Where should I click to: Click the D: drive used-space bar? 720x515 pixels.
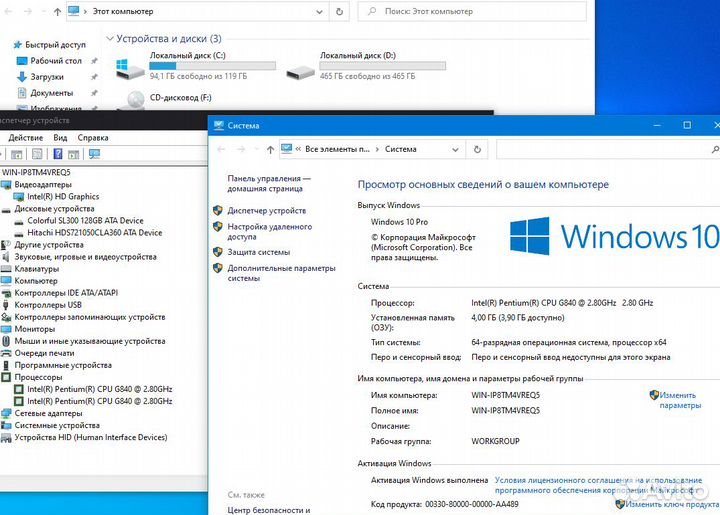(382, 66)
